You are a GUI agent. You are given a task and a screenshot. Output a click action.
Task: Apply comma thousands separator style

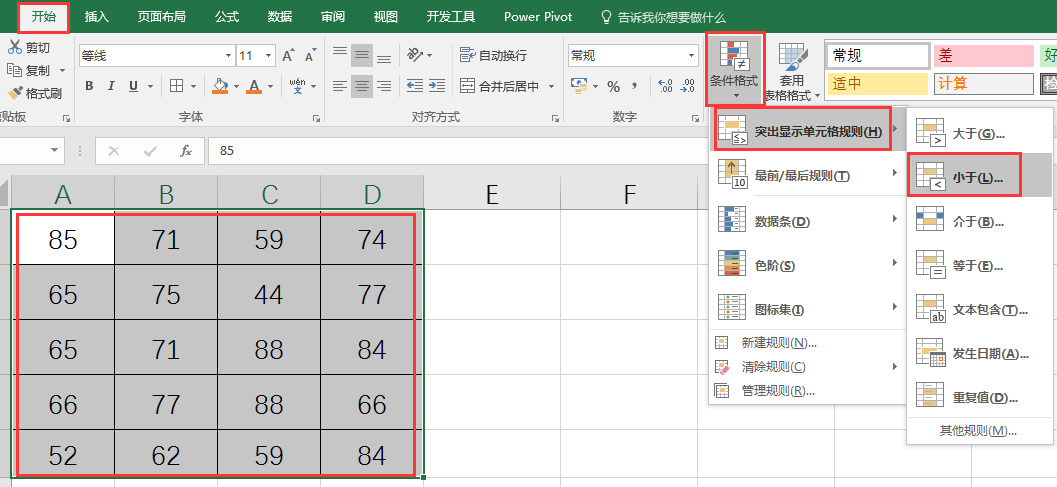634,86
